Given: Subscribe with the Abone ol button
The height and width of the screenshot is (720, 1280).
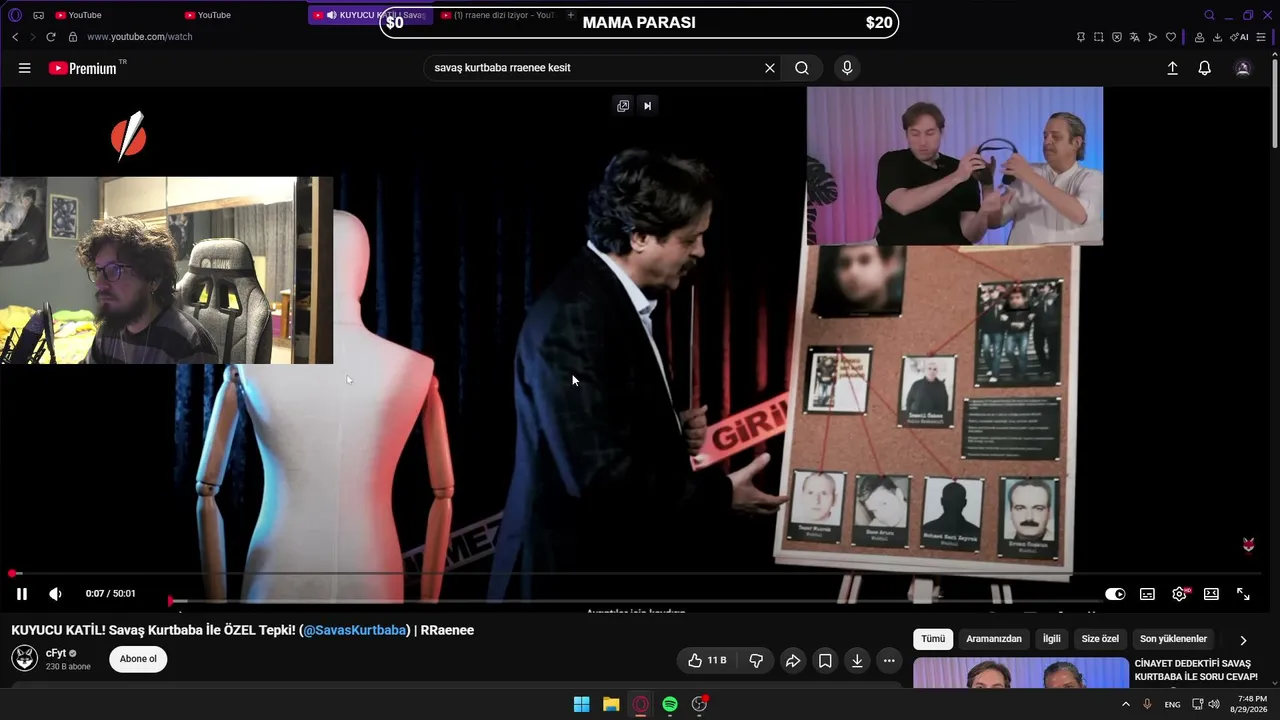Looking at the screenshot, I should click(138, 659).
